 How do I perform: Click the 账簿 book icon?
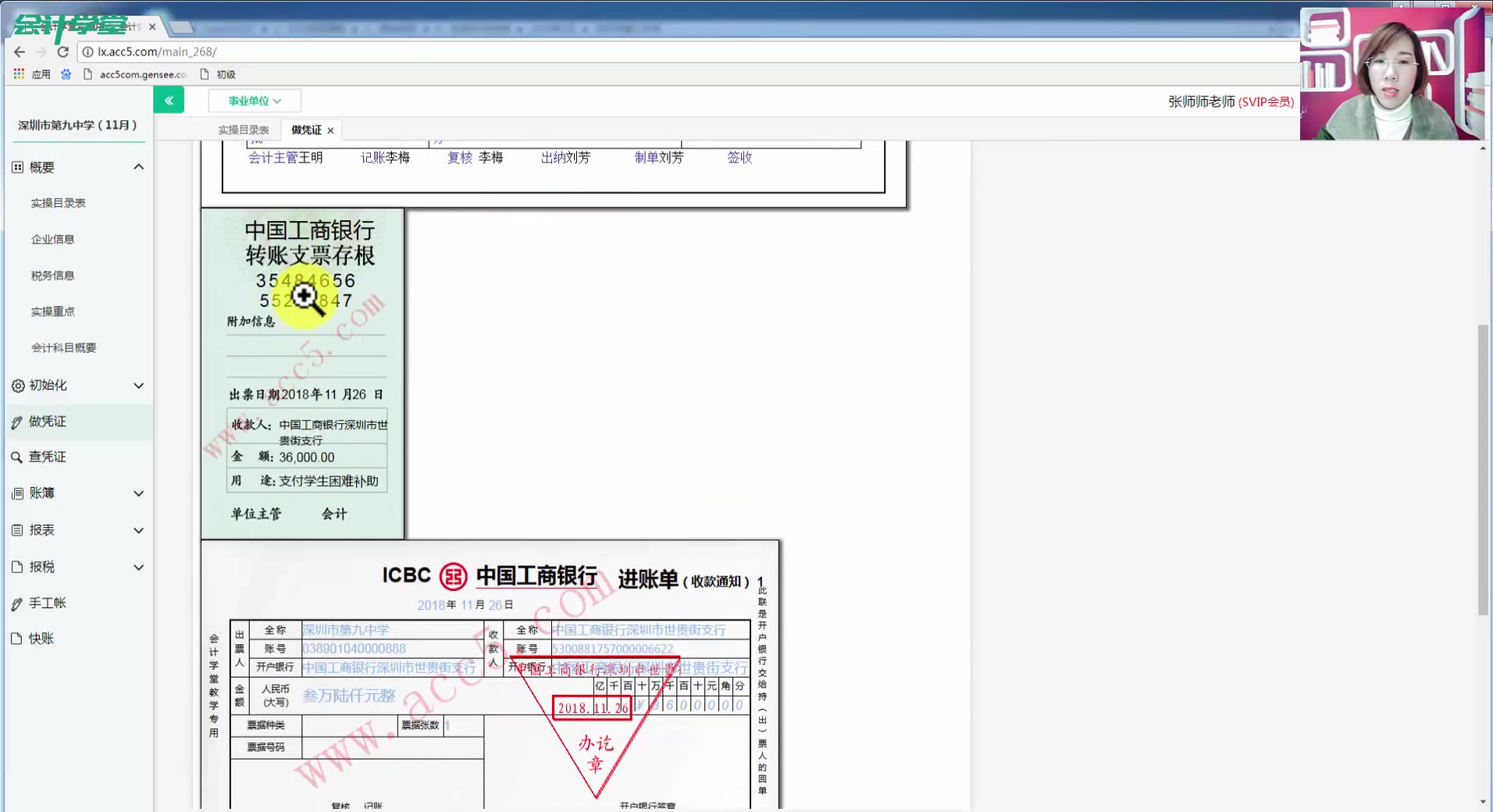18,493
